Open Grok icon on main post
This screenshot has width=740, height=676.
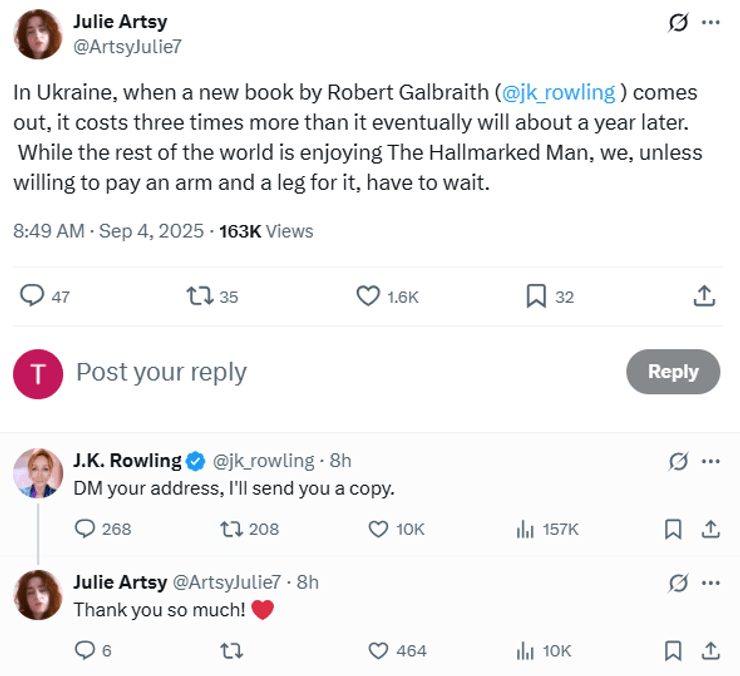click(678, 22)
